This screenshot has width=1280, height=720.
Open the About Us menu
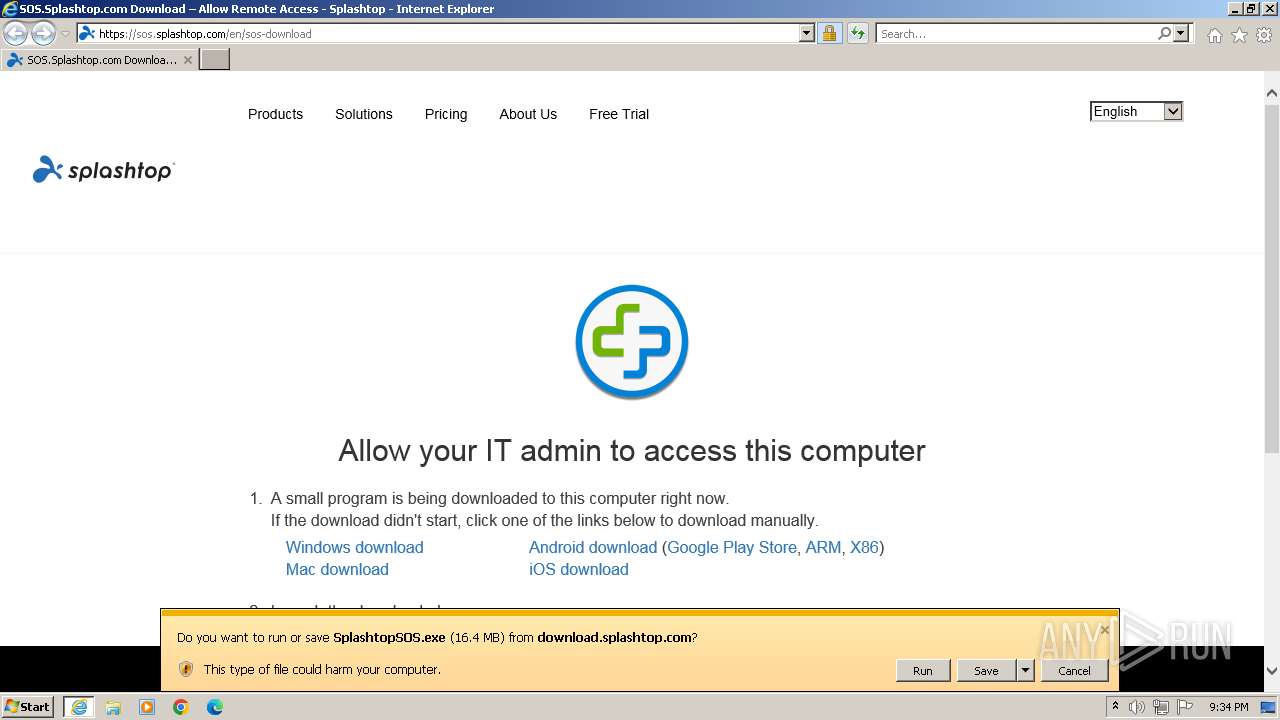click(528, 114)
